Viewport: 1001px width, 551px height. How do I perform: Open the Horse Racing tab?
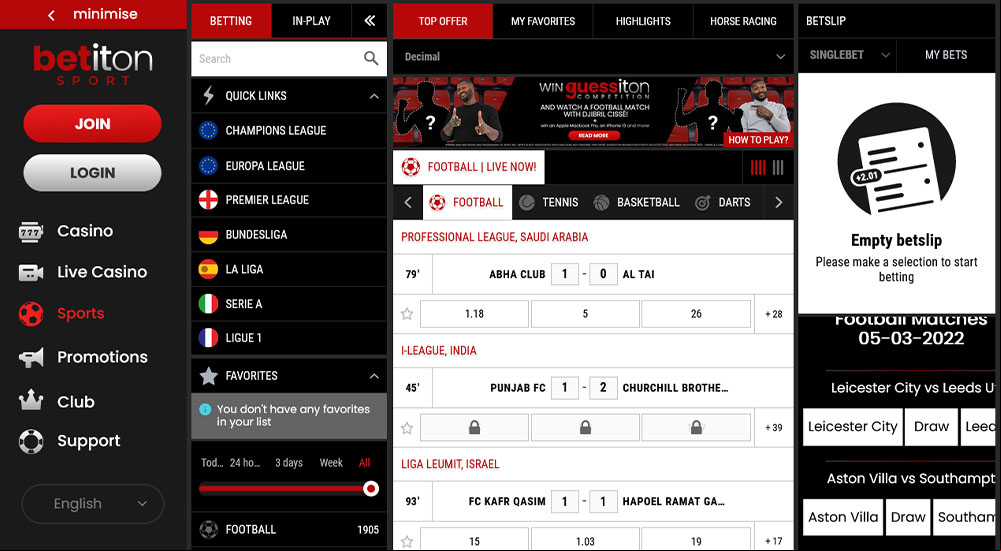coord(743,21)
